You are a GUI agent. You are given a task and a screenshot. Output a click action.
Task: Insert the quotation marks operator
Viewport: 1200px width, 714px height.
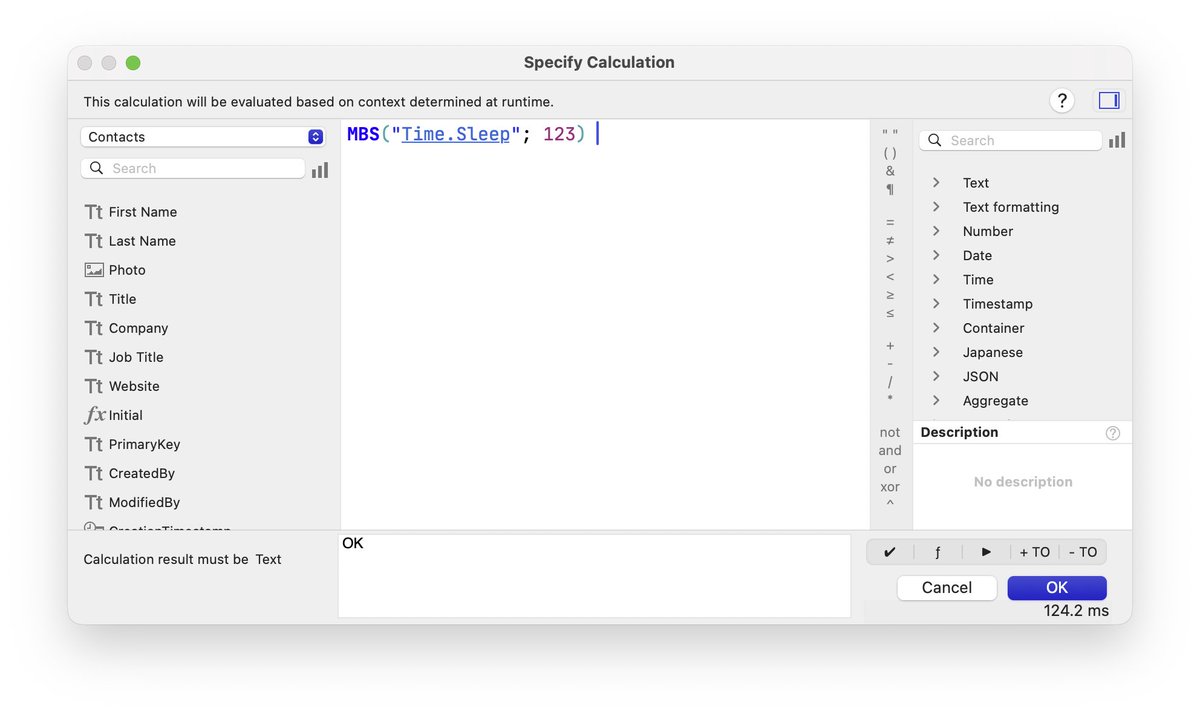(x=890, y=134)
